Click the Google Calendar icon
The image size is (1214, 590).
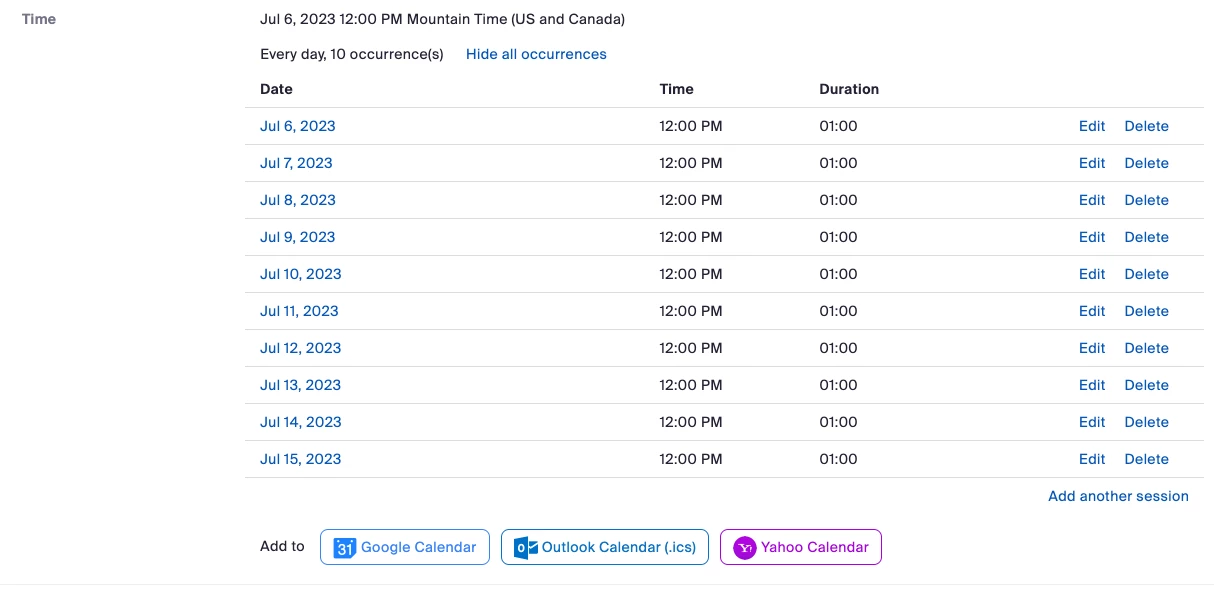tap(345, 548)
